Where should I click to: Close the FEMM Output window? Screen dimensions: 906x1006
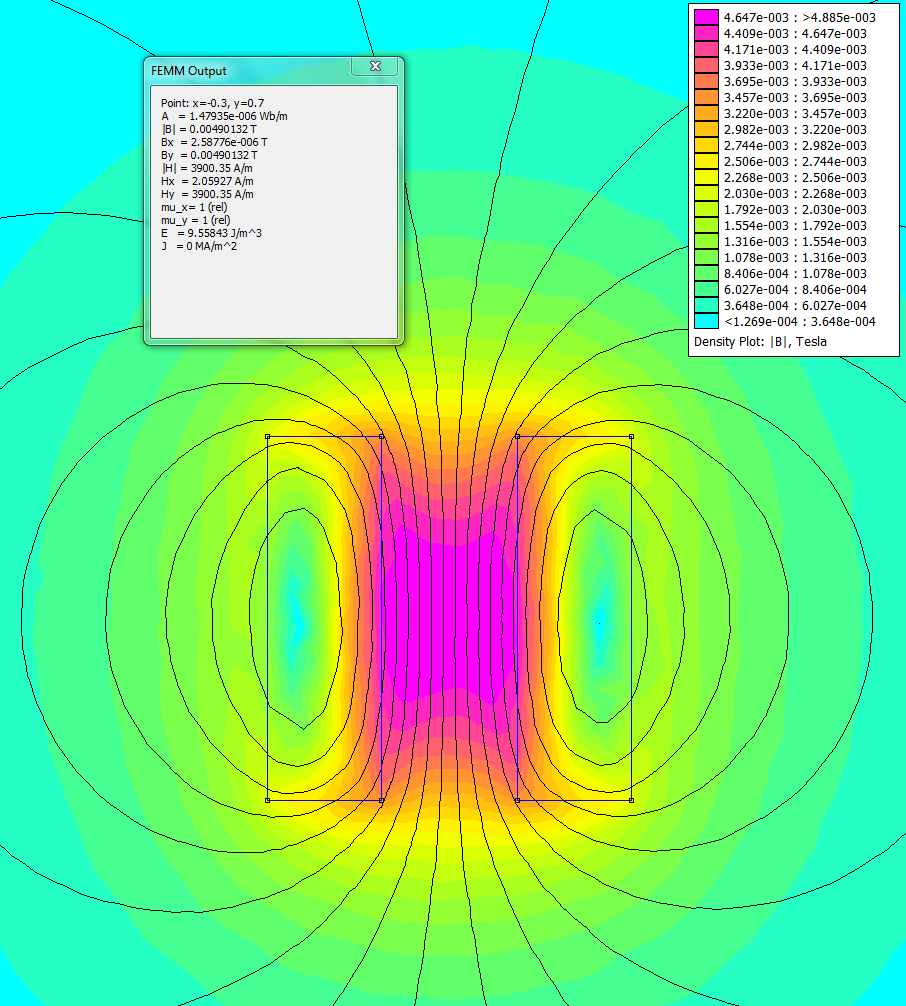point(375,66)
